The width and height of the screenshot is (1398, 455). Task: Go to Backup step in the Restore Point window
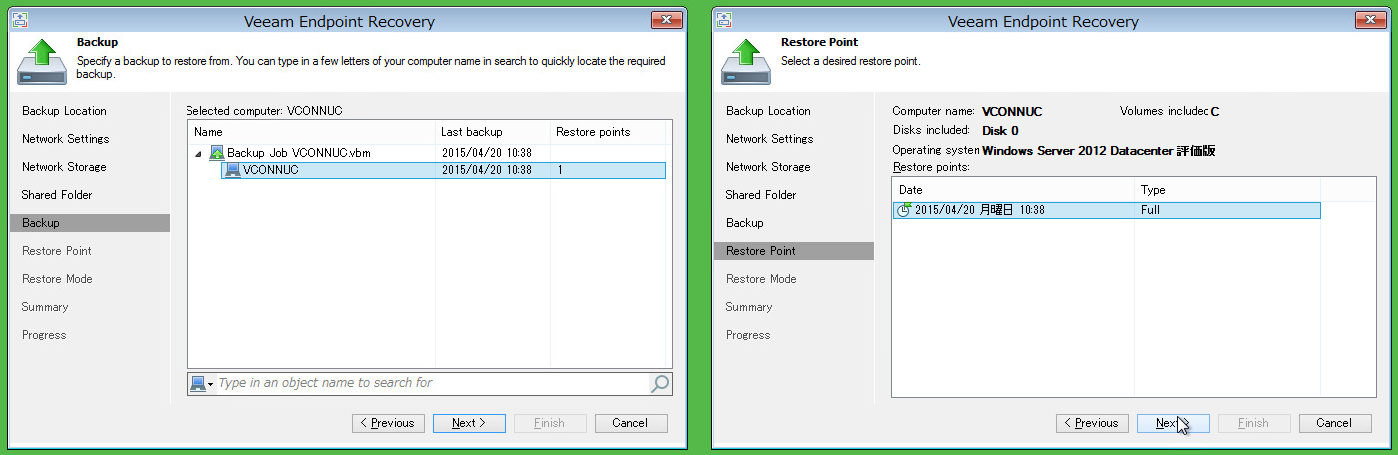click(745, 223)
